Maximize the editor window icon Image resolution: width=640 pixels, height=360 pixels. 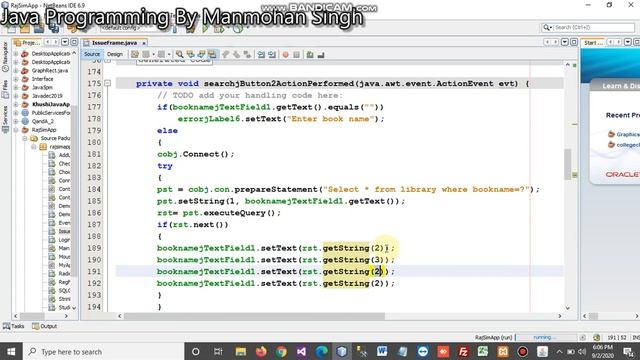[574, 42]
